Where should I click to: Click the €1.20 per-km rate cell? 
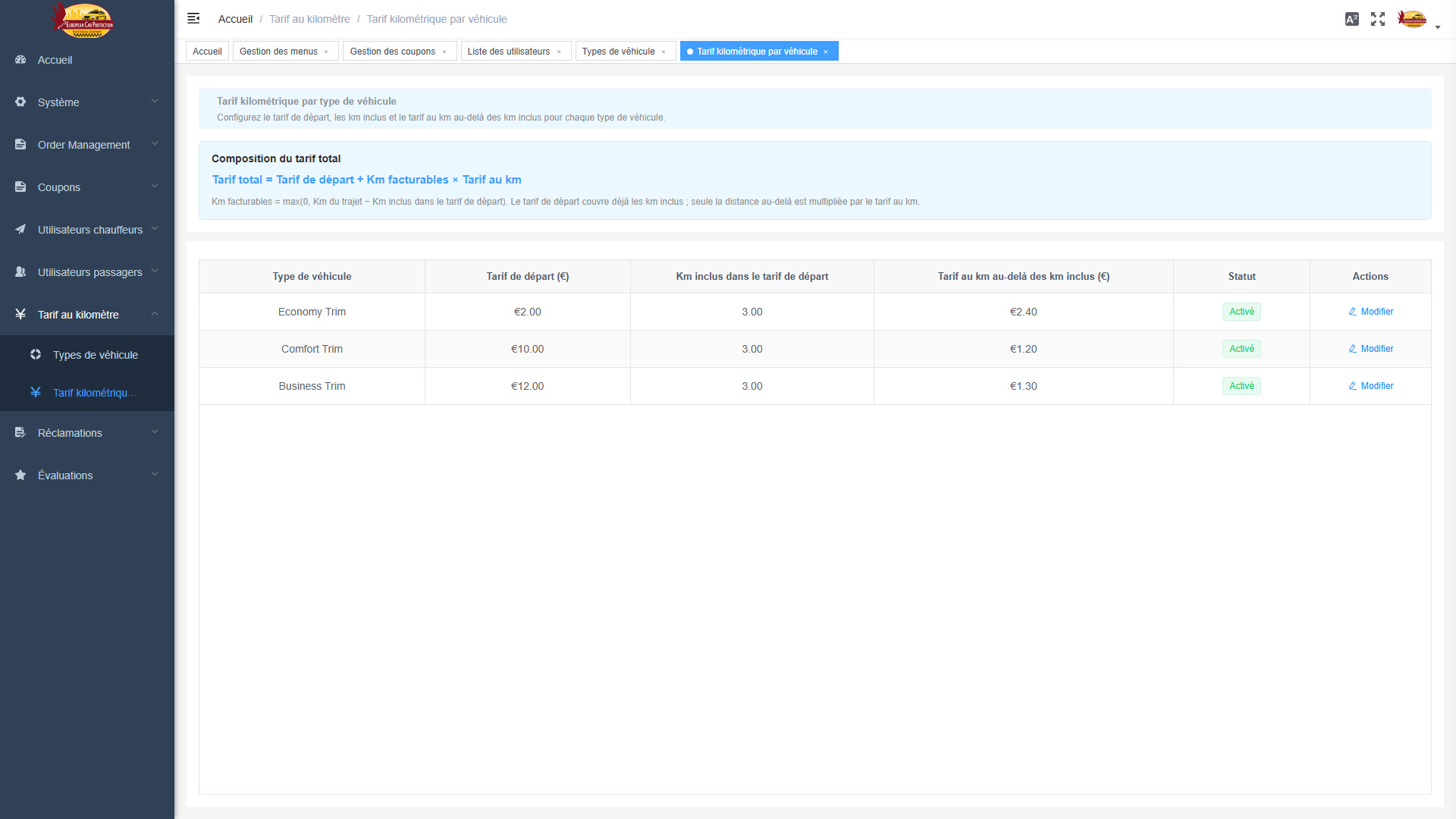coord(1023,349)
